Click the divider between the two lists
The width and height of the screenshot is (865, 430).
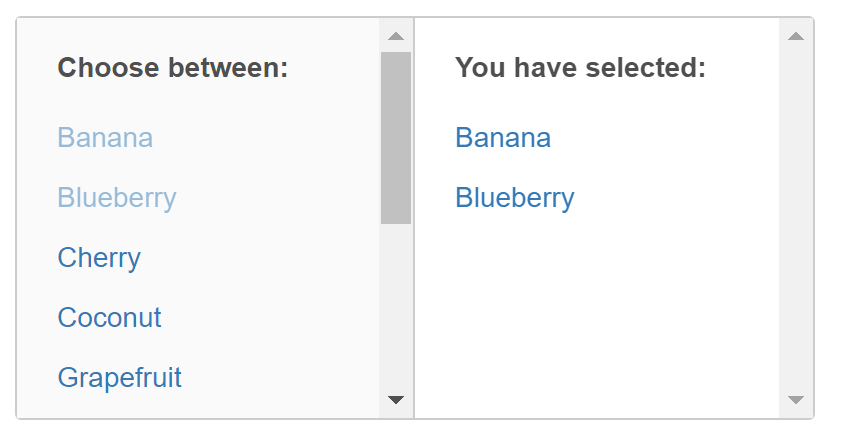click(414, 220)
